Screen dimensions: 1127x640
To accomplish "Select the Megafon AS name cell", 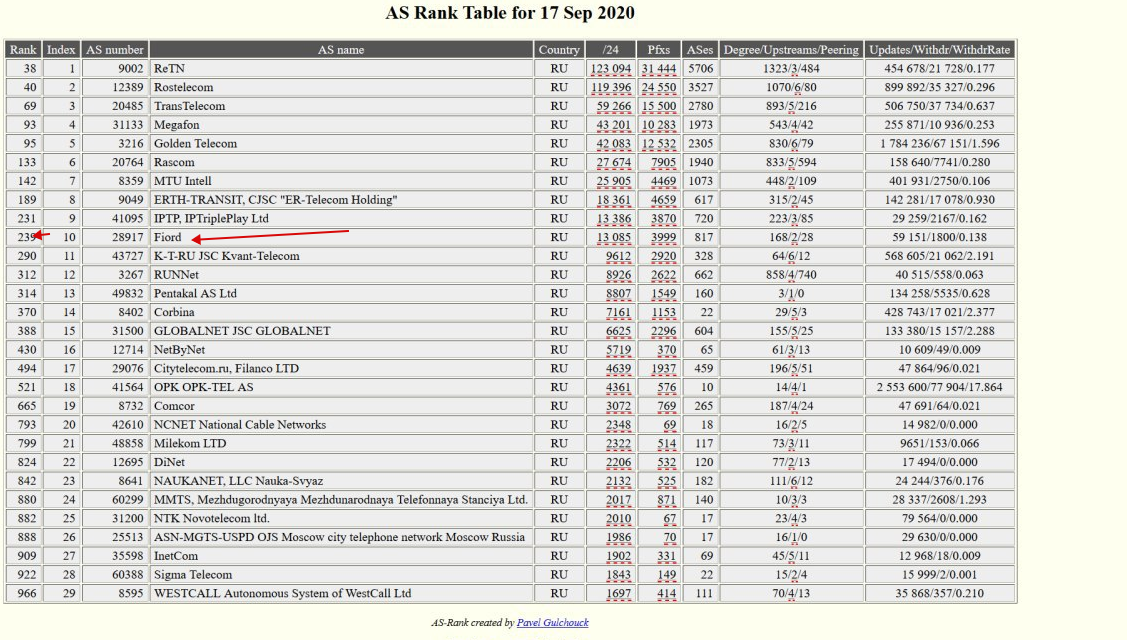I will coord(341,124).
